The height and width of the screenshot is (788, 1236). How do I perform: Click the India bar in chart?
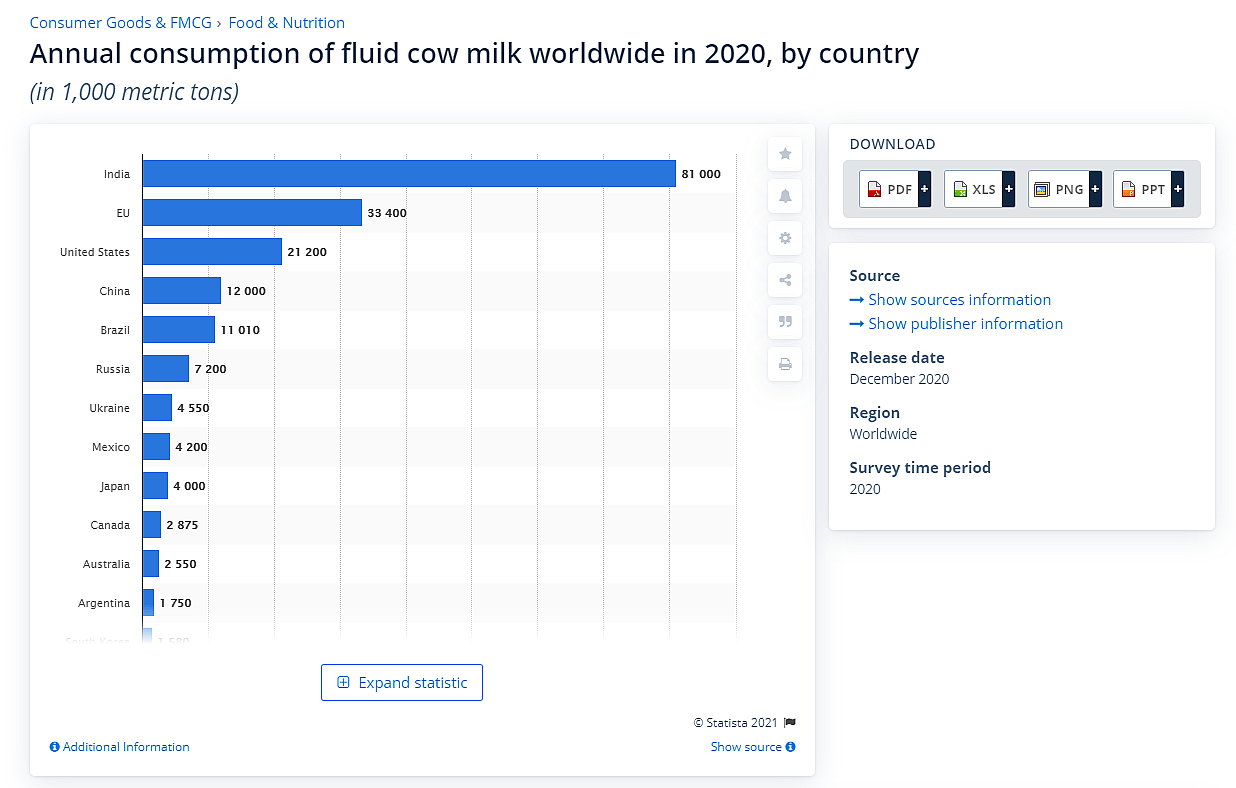coord(408,174)
